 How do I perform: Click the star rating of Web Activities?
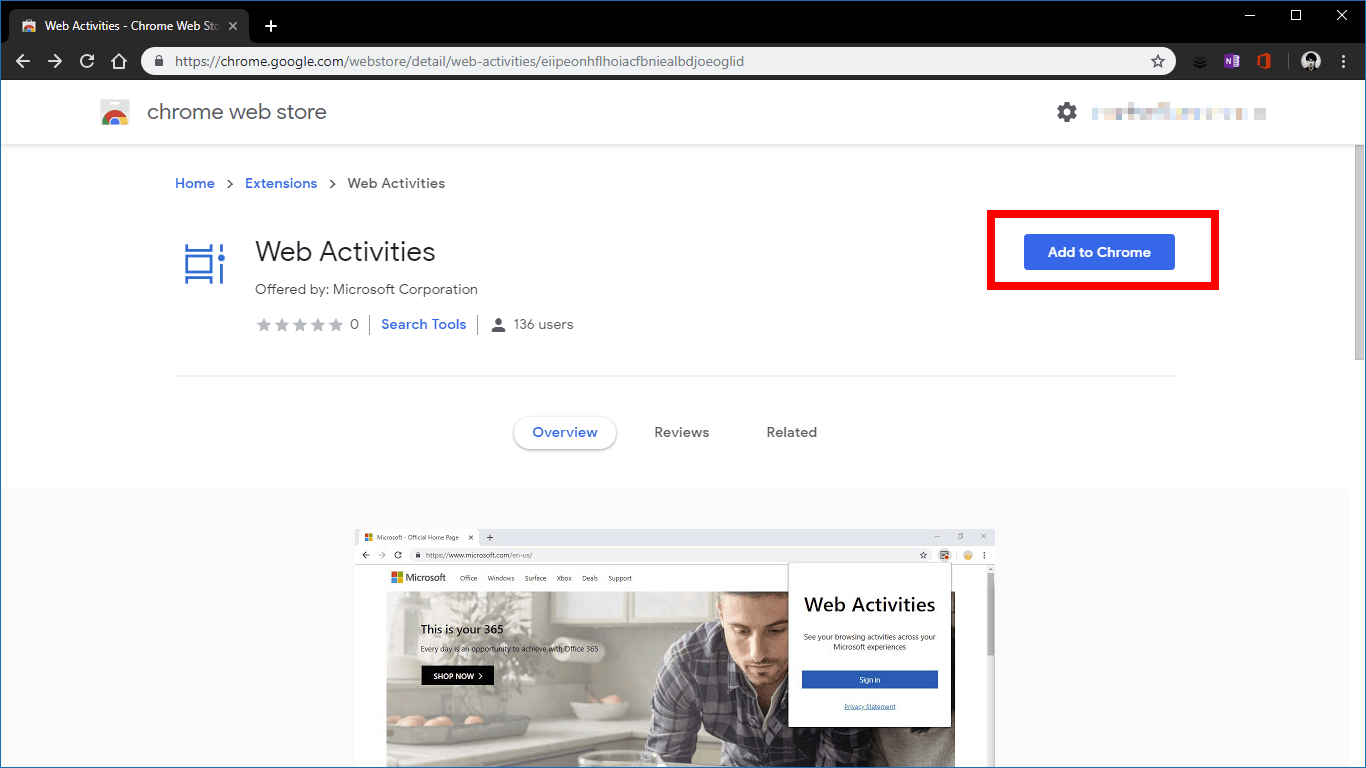(300, 325)
